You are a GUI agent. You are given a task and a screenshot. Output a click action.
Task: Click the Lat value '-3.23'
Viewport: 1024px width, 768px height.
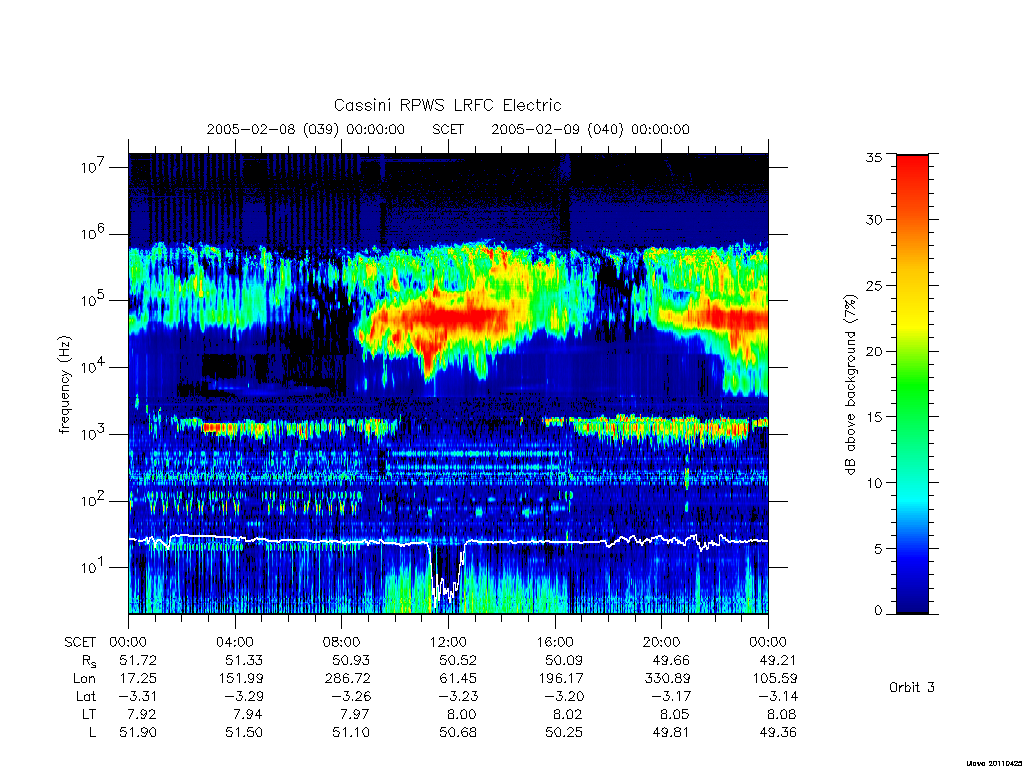coord(458,696)
